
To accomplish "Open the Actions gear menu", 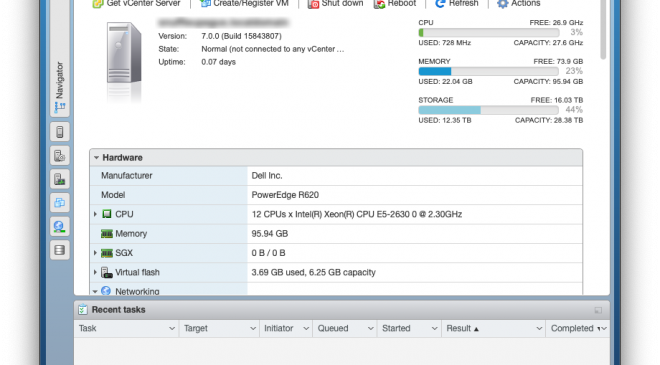I will (519, 3).
